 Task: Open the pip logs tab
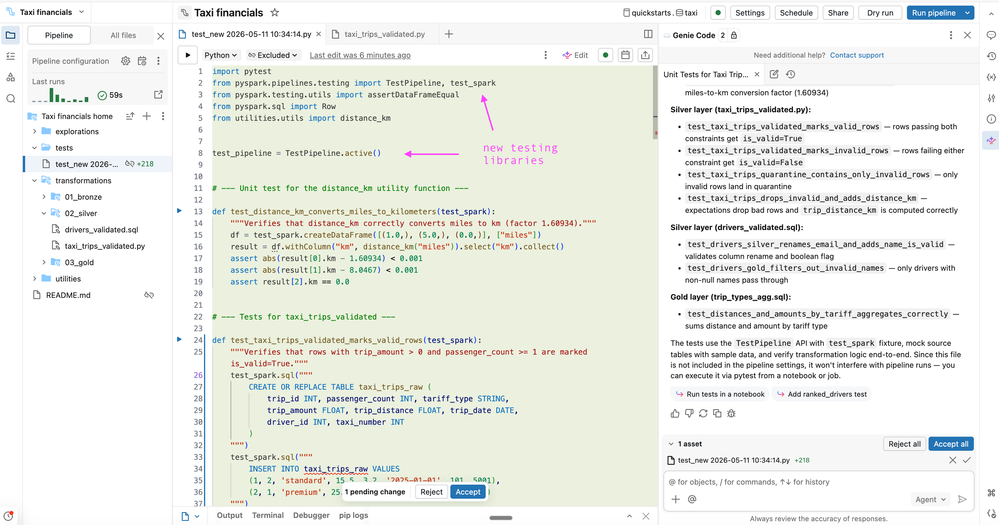point(354,515)
